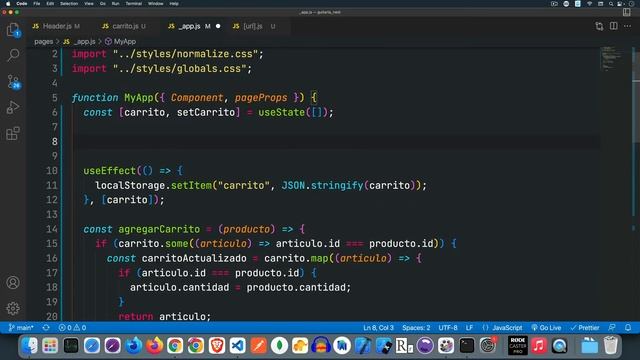The image size is (640, 360).
Task: Open the Source Control view
Action: [x=13, y=82]
